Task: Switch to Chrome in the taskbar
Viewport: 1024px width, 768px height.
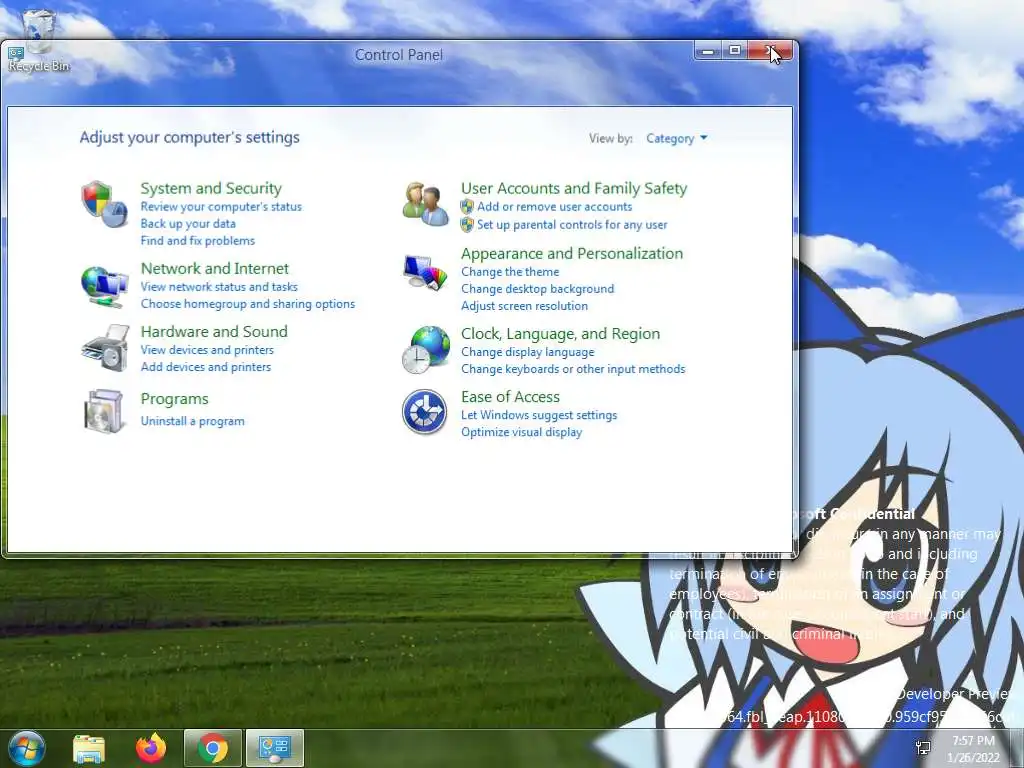Action: [213, 748]
